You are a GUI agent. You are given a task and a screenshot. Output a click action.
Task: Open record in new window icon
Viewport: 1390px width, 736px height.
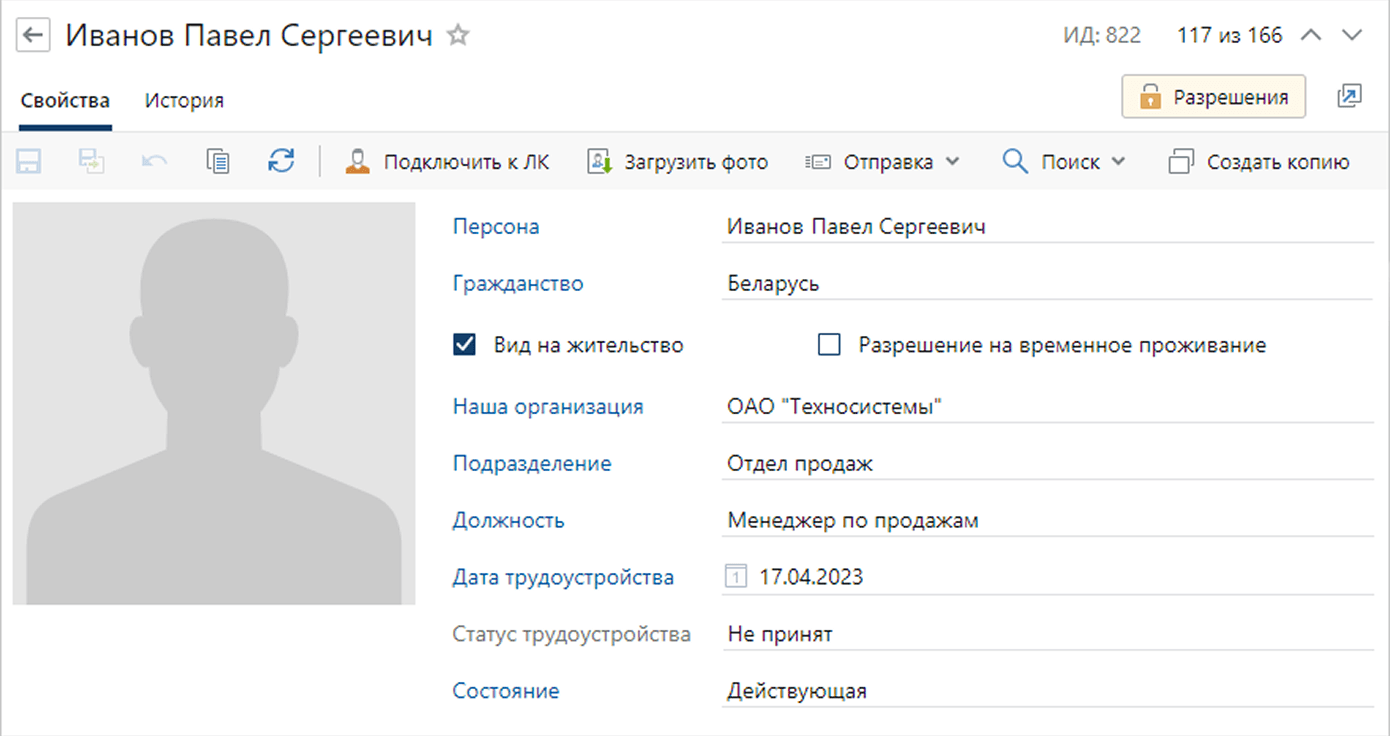[x=1349, y=97]
